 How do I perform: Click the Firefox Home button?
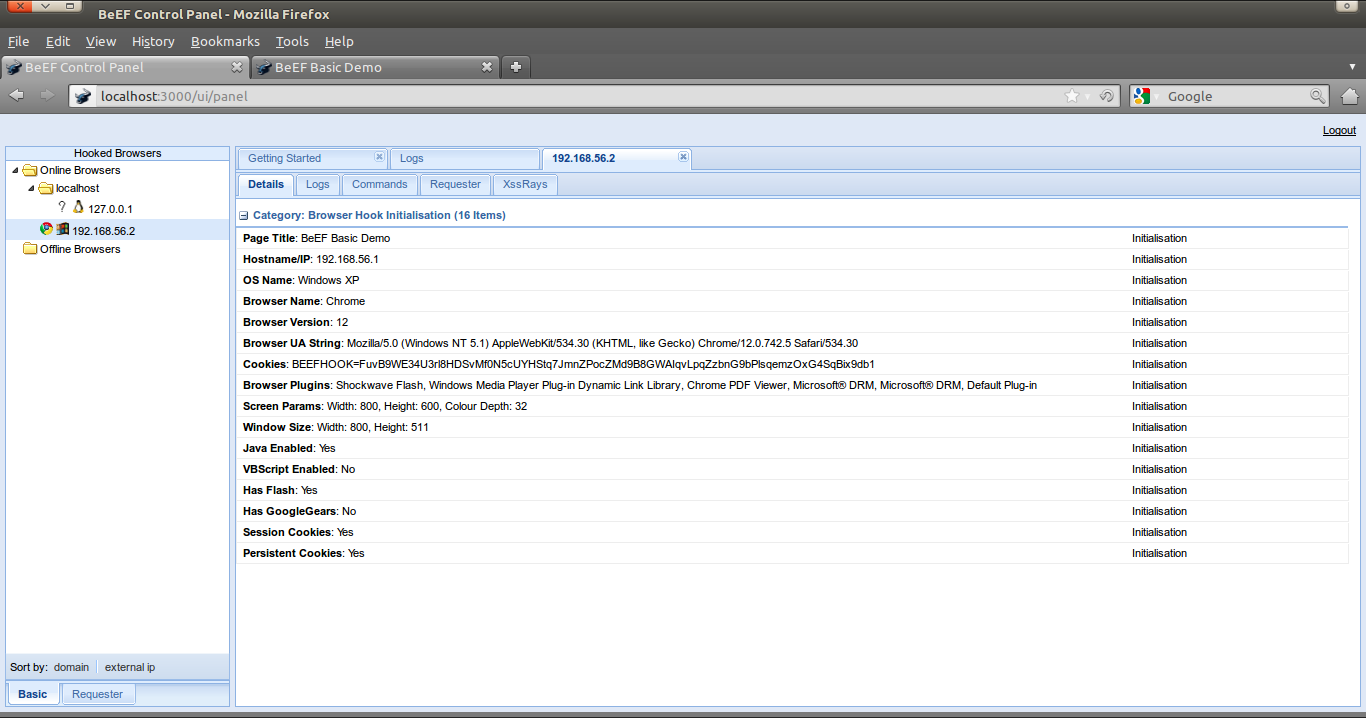[x=1349, y=96]
